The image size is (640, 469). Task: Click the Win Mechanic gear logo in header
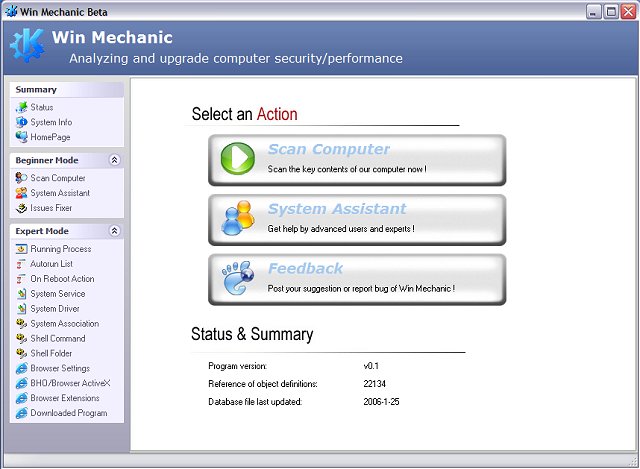(27, 46)
